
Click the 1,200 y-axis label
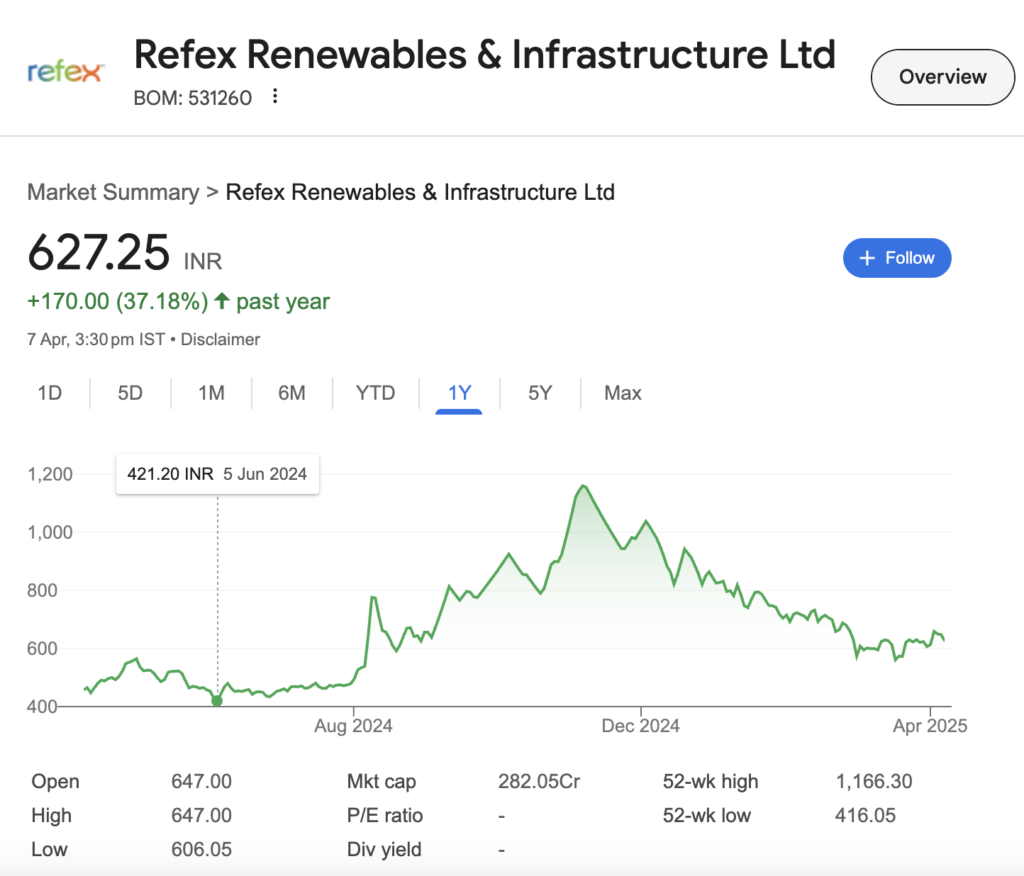click(50, 474)
